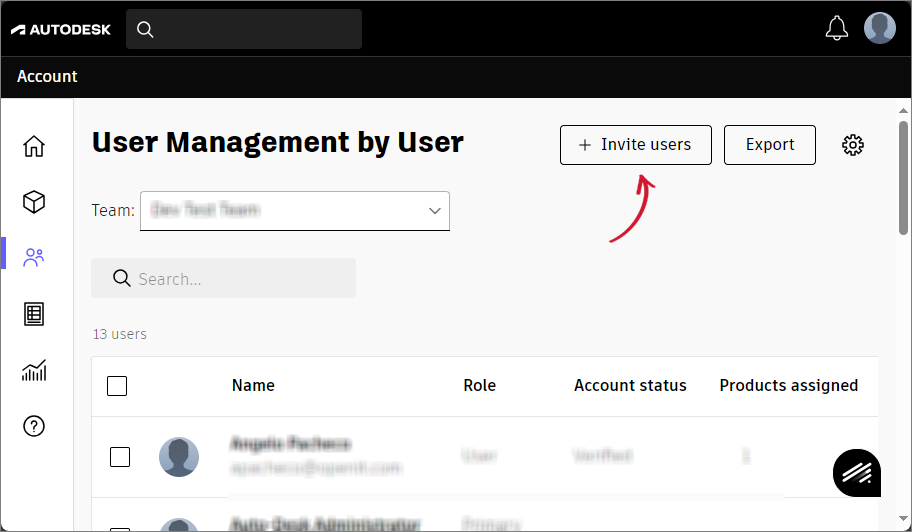Screen dimensions: 912x532
Task: Click the Export button
Action: pos(770,145)
